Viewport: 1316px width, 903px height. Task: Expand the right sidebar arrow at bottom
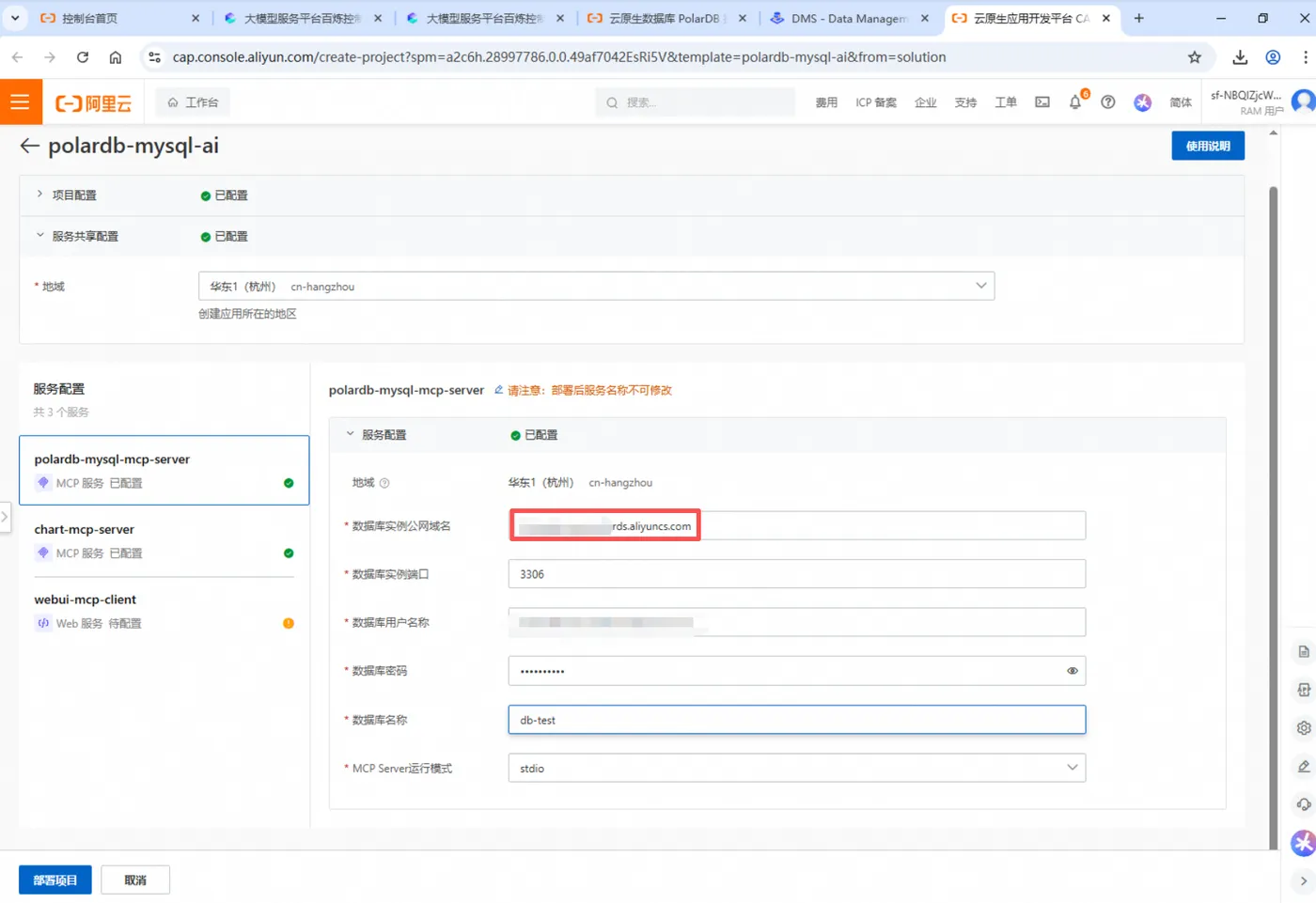click(x=1304, y=880)
